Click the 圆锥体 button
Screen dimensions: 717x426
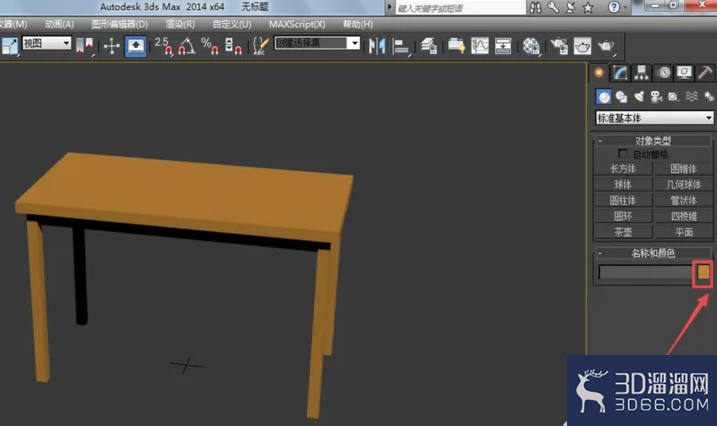coord(684,169)
